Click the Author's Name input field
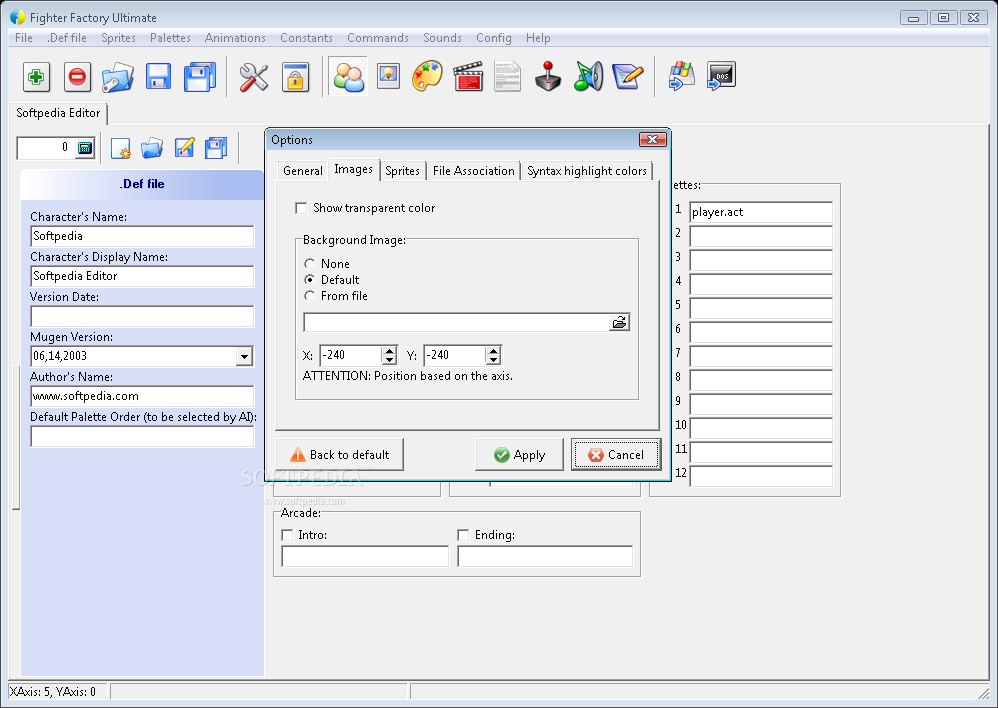 tap(142, 396)
